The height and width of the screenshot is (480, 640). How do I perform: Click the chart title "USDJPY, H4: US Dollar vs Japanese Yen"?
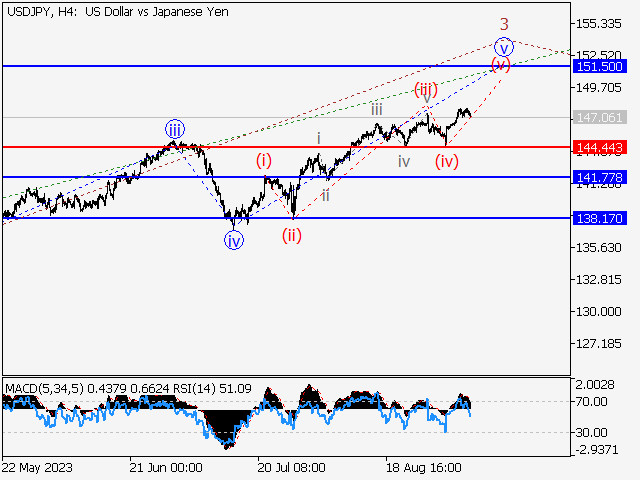click(x=118, y=12)
